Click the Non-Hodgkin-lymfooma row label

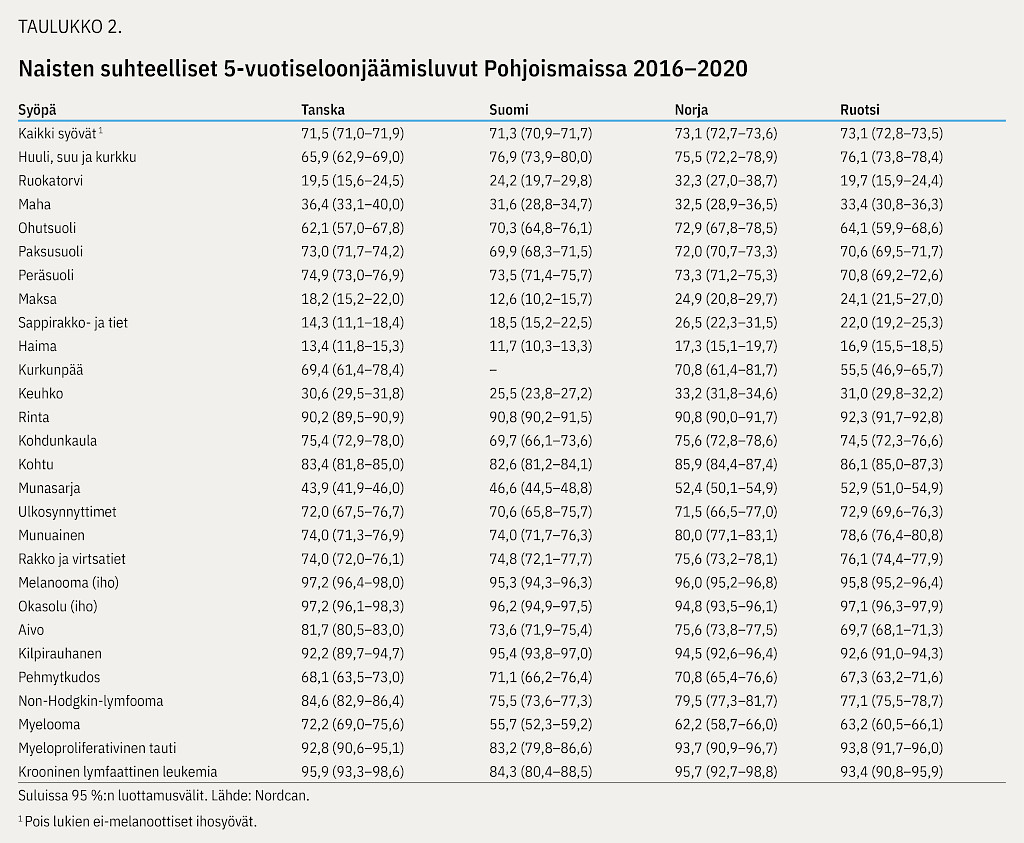(91, 701)
